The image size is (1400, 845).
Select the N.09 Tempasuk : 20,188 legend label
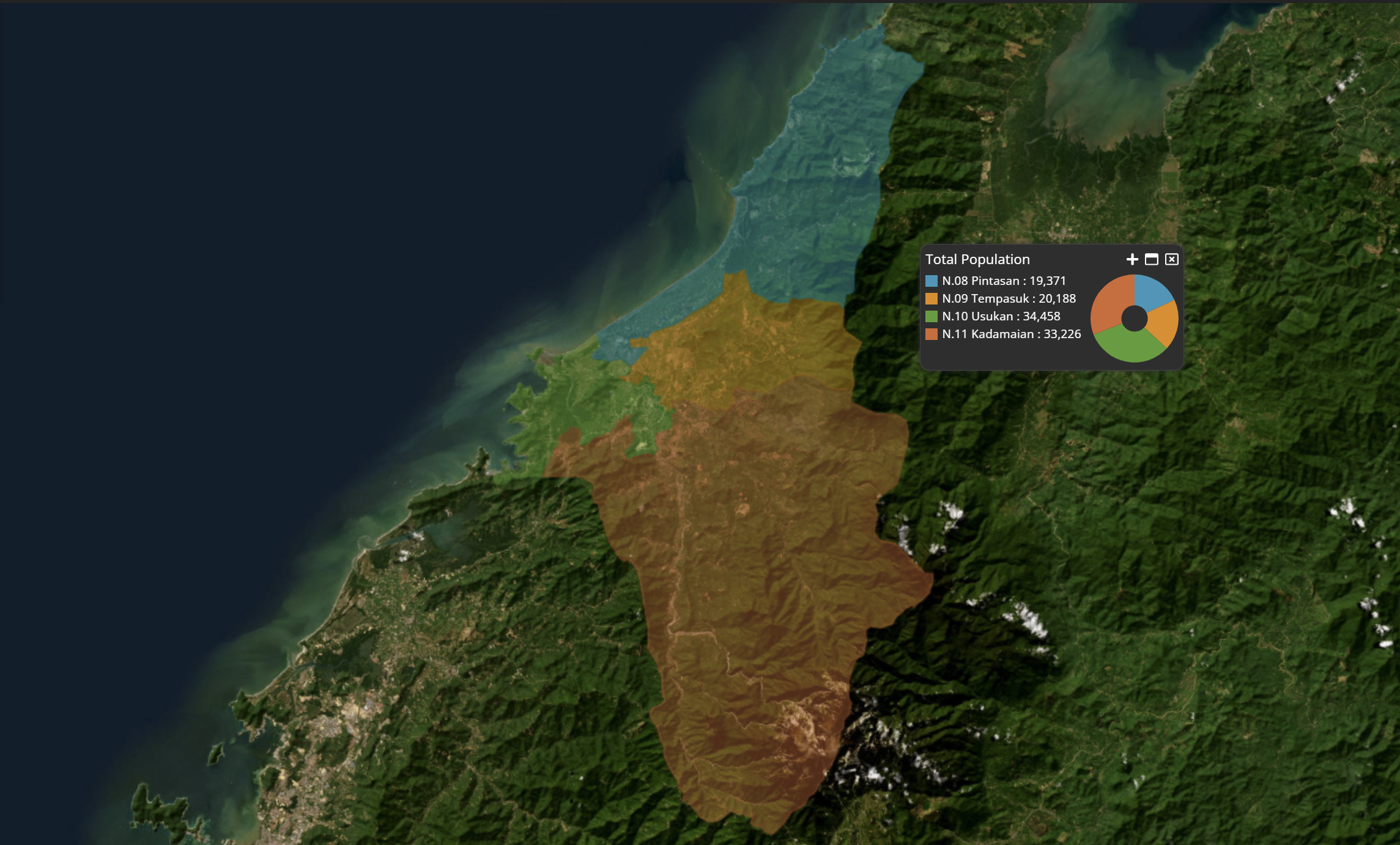[1009, 299]
